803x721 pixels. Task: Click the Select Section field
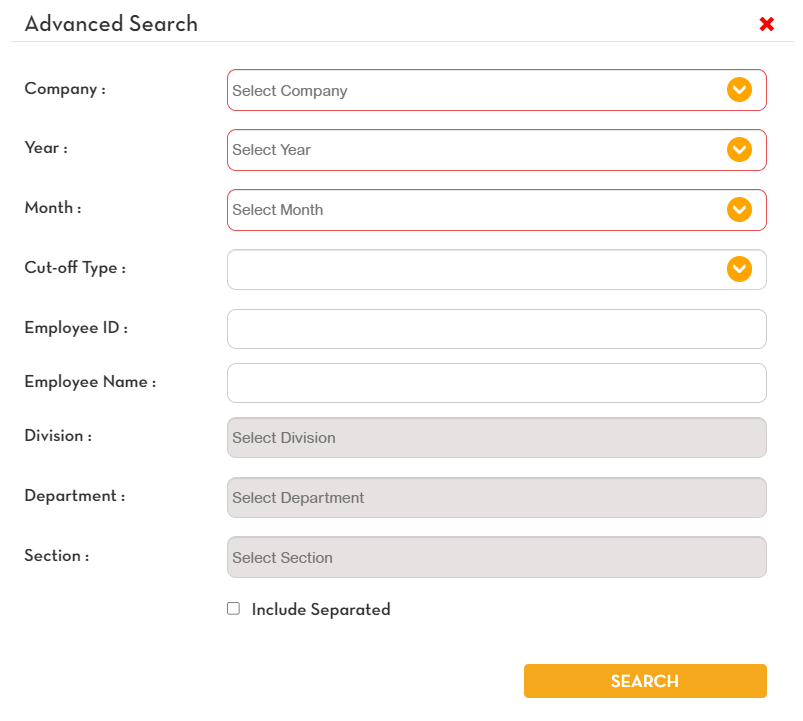coord(496,557)
